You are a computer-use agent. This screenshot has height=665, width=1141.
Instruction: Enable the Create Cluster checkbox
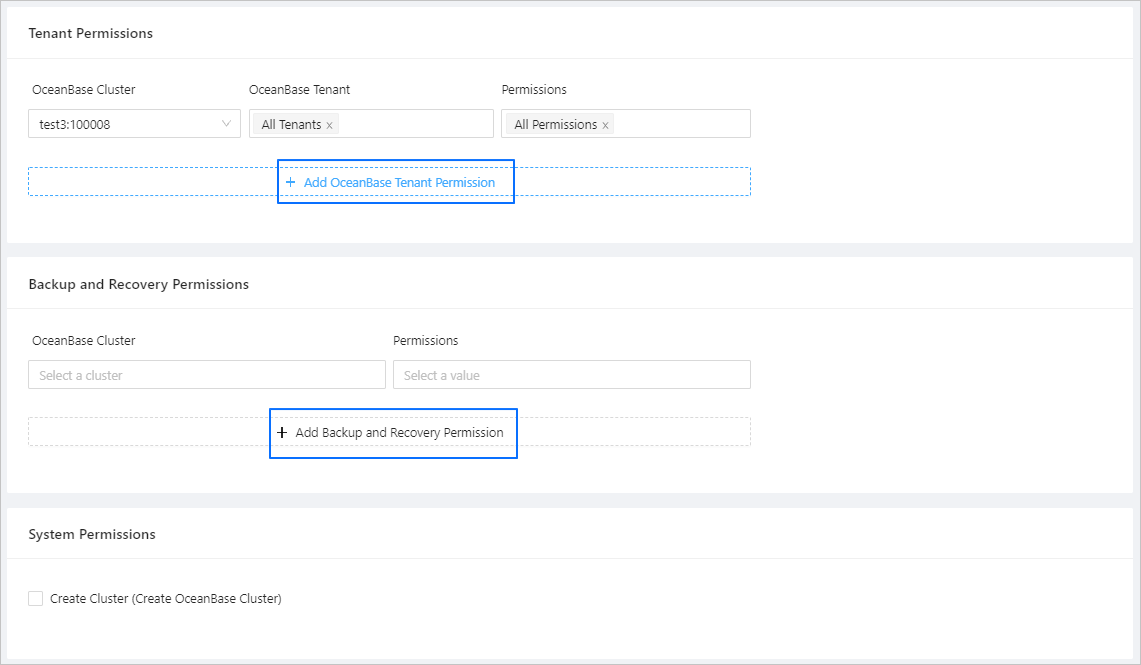coord(36,599)
